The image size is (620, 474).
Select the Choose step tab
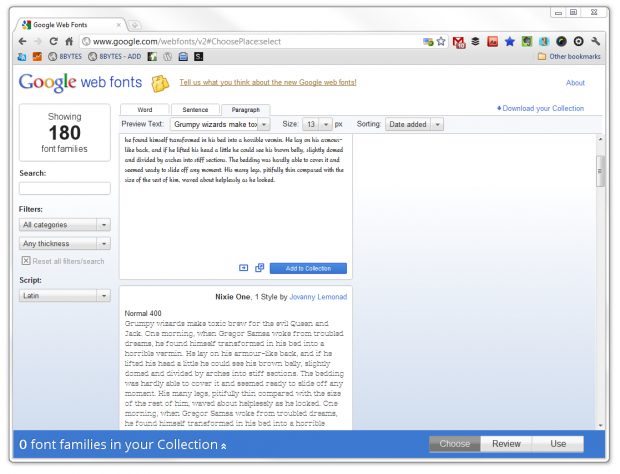[x=455, y=444]
